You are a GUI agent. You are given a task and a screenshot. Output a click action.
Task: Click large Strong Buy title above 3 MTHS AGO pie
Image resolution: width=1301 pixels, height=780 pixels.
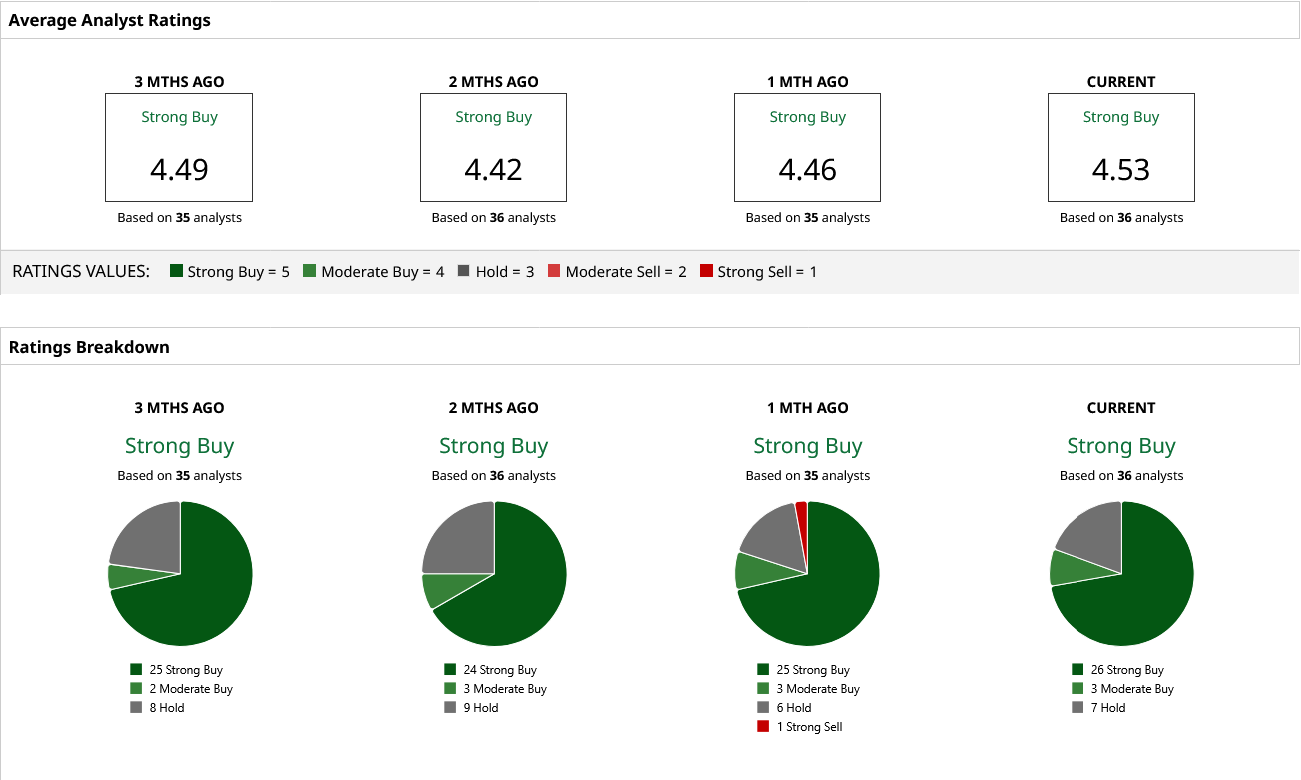tap(179, 446)
